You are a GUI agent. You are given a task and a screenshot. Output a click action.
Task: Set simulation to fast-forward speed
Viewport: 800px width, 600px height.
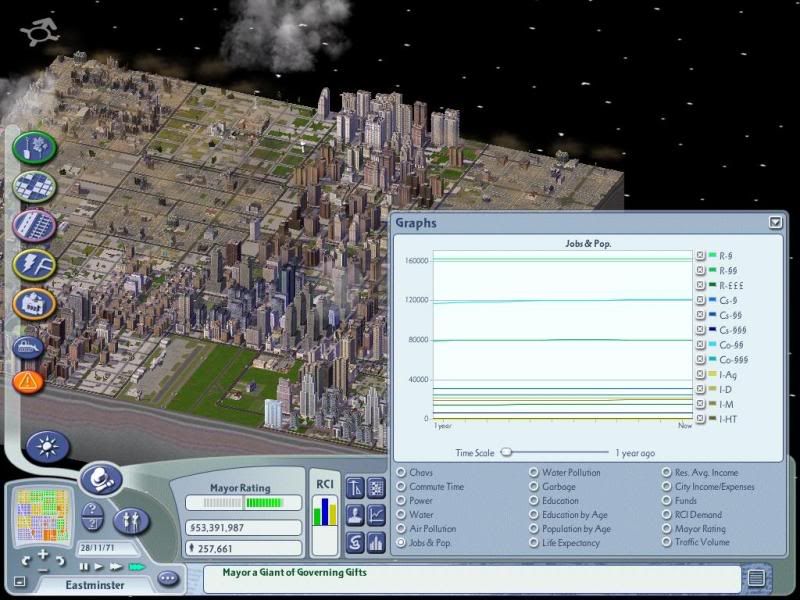pos(116,567)
